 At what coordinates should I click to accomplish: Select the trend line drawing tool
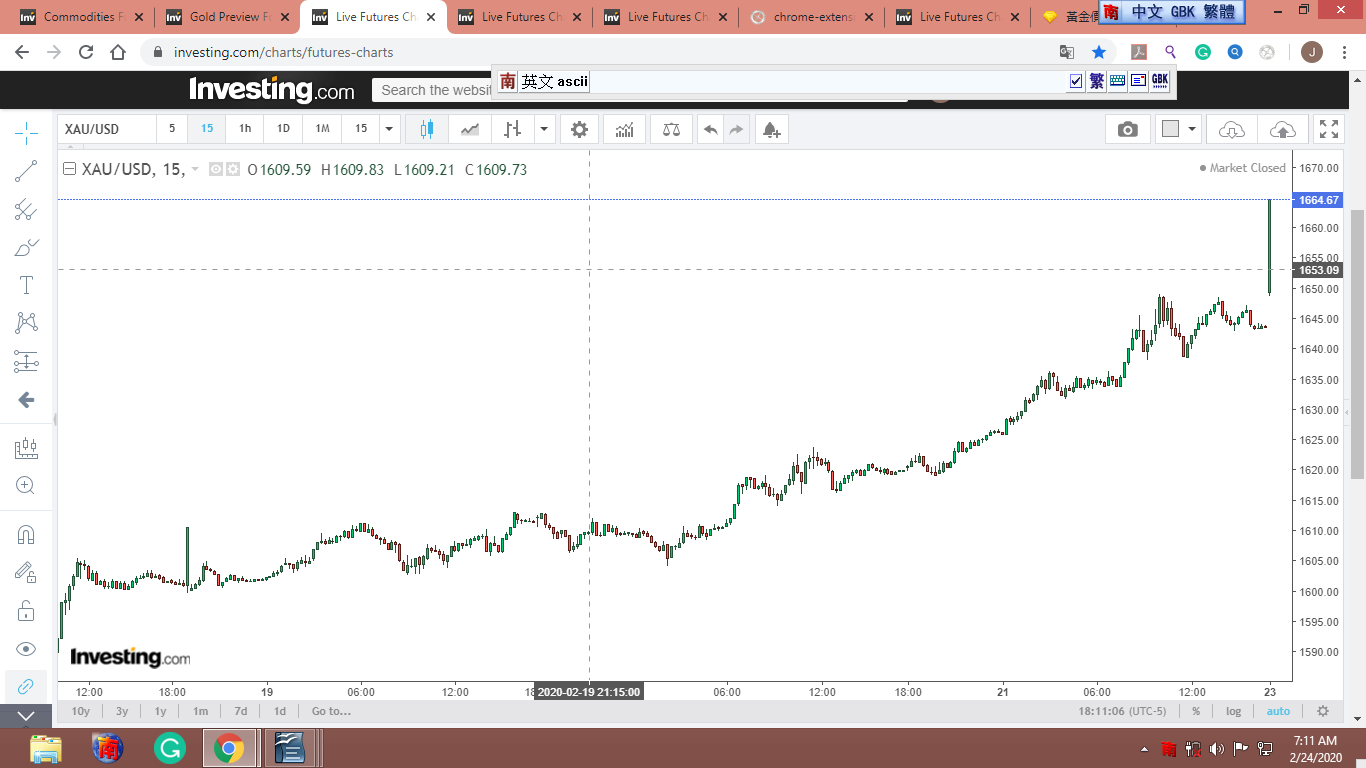click(x=26, y=171)
